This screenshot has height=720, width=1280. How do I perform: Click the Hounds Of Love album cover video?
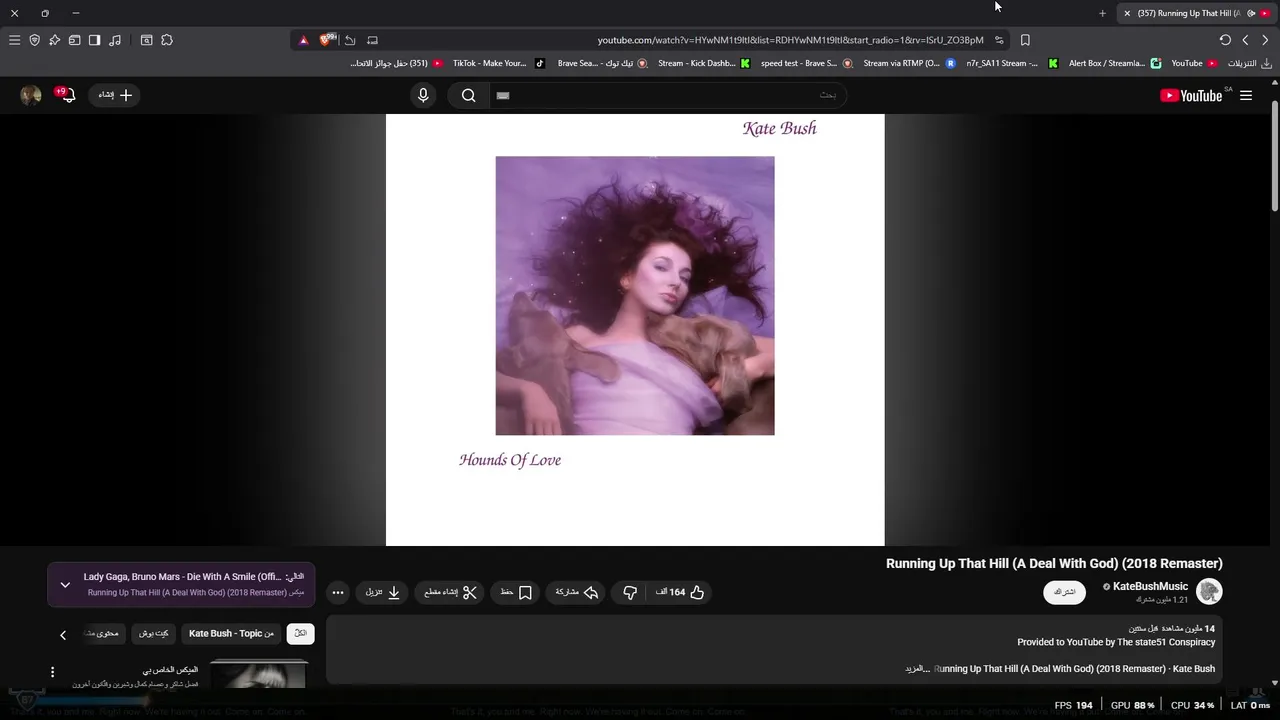tap(635, 295)
